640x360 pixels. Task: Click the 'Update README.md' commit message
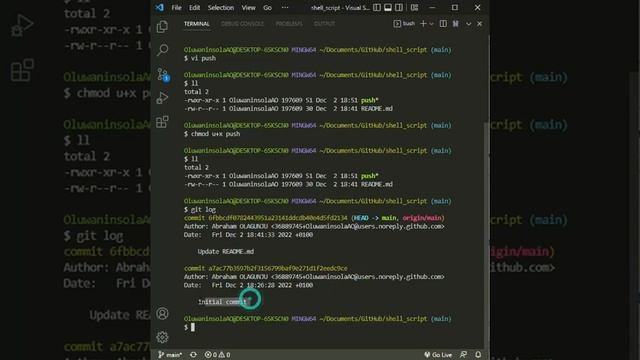(x=226, y=251)
